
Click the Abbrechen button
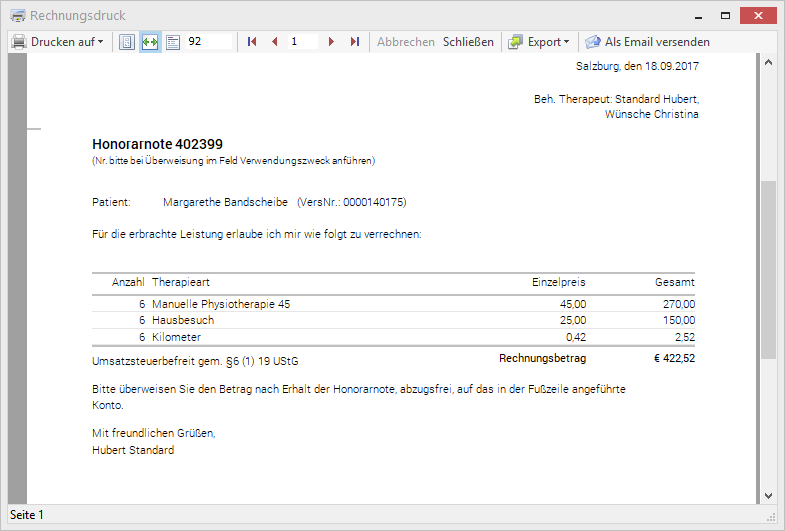[405, 42]
